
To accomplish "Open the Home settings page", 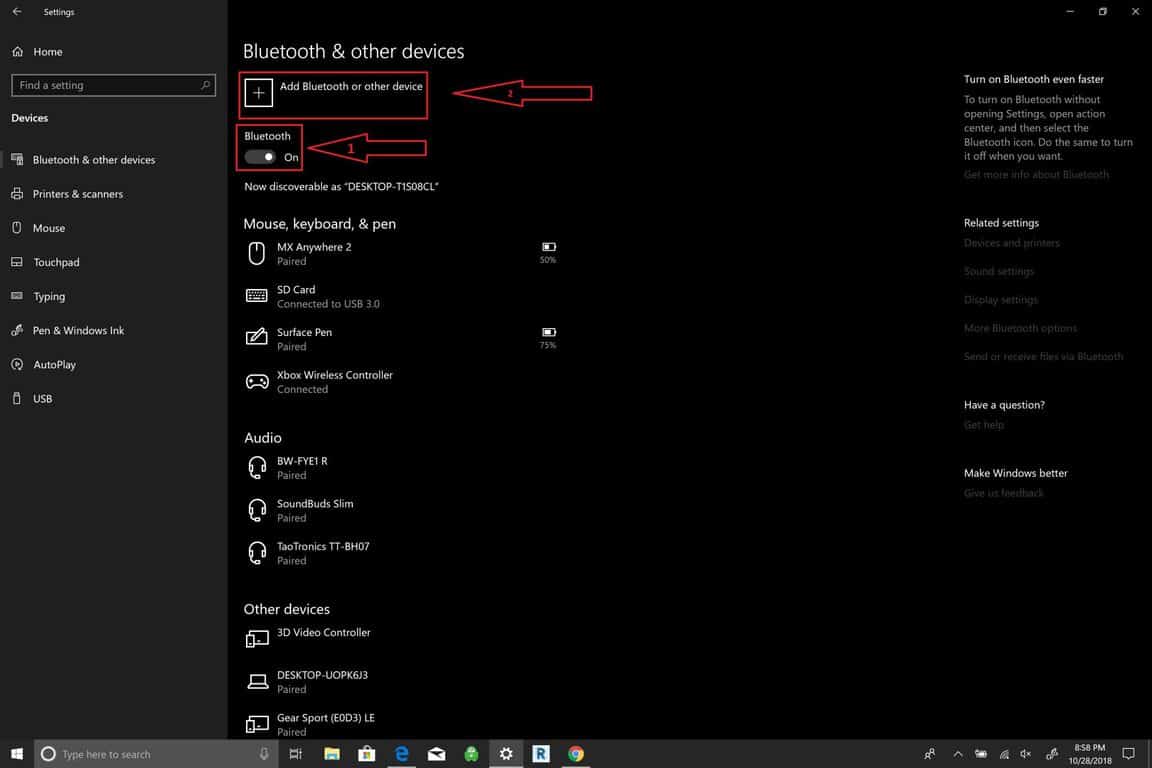I will coord(47,52).
